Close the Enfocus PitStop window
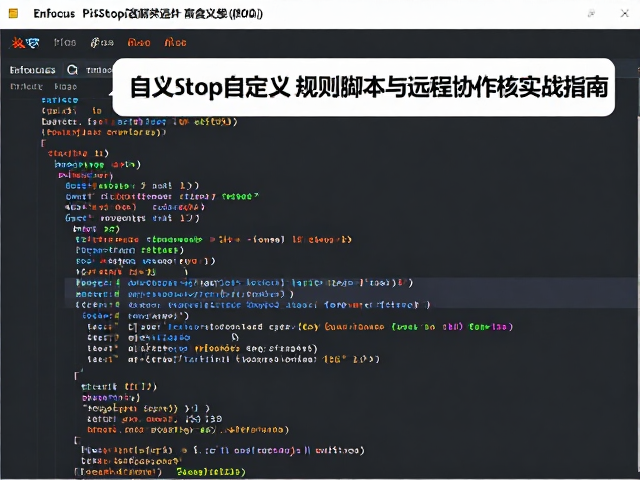The height and width of the screenshot is (480, 640). 624,13
